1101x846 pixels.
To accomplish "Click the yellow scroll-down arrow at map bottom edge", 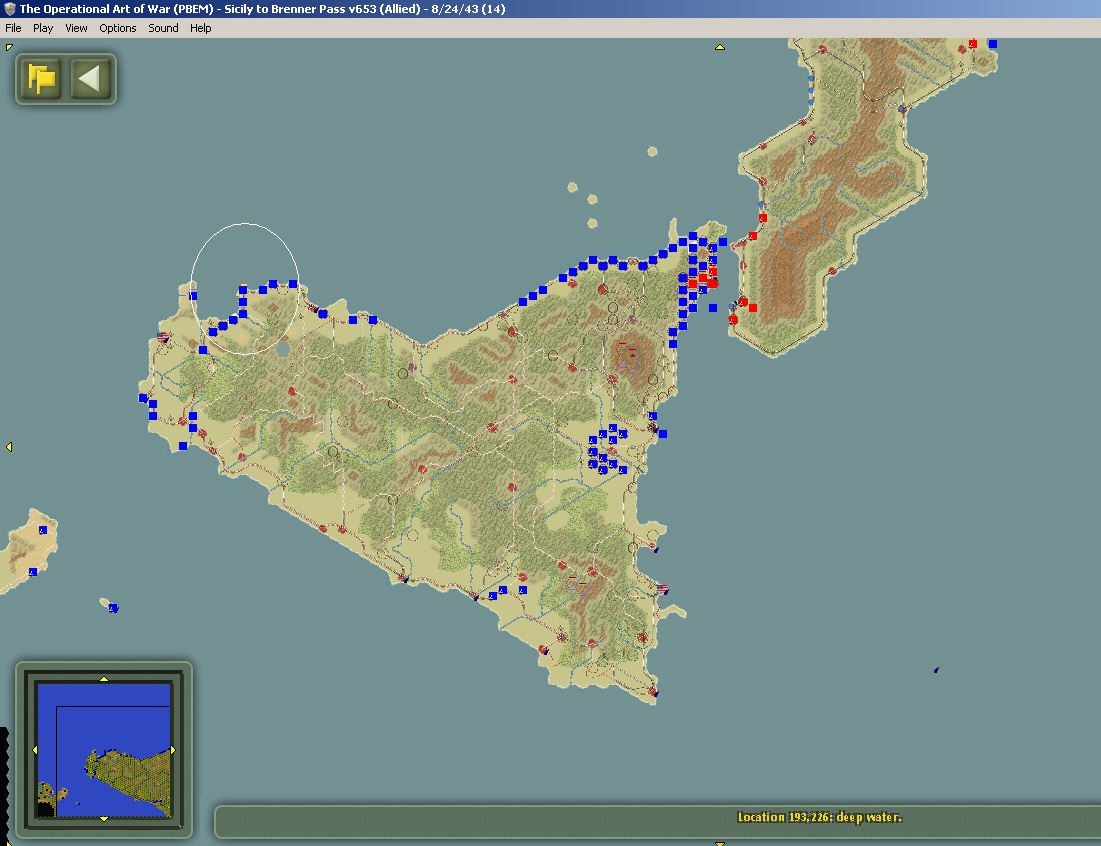I will 720,842.
